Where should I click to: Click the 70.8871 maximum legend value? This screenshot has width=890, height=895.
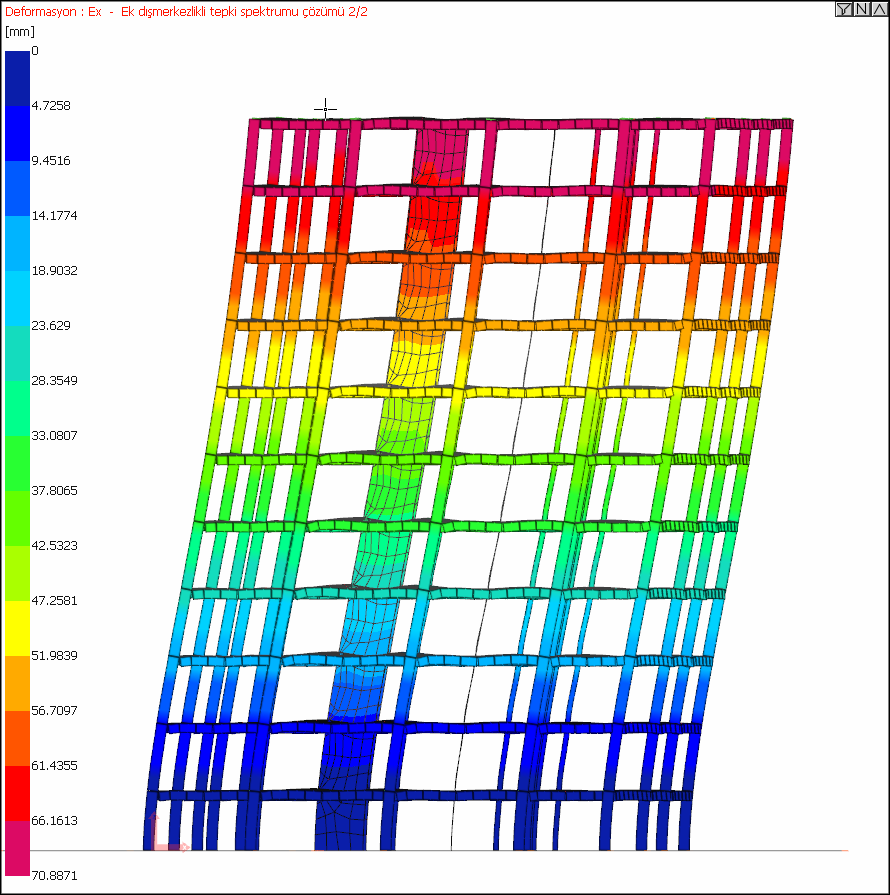tap(54, 875)
